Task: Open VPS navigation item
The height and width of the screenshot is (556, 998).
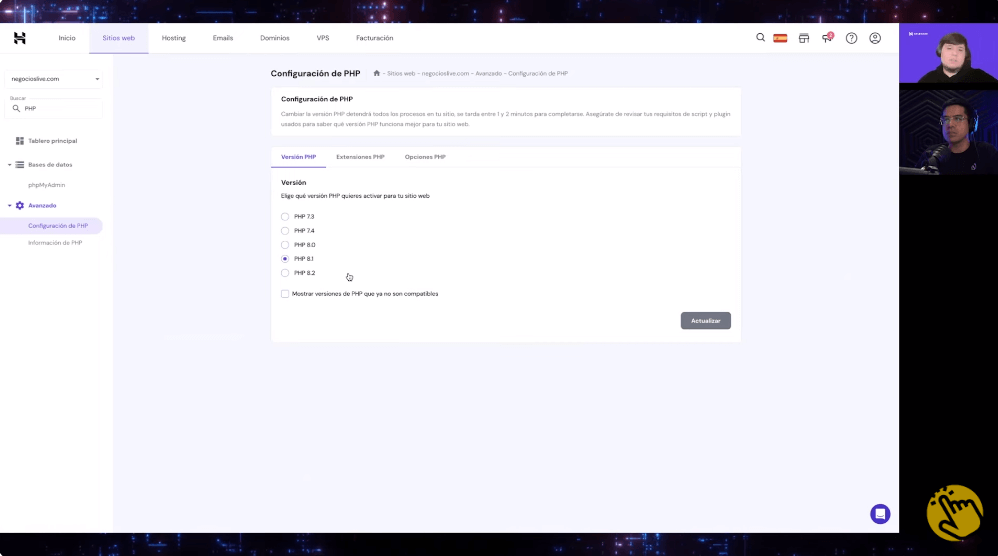Action: 323,38
